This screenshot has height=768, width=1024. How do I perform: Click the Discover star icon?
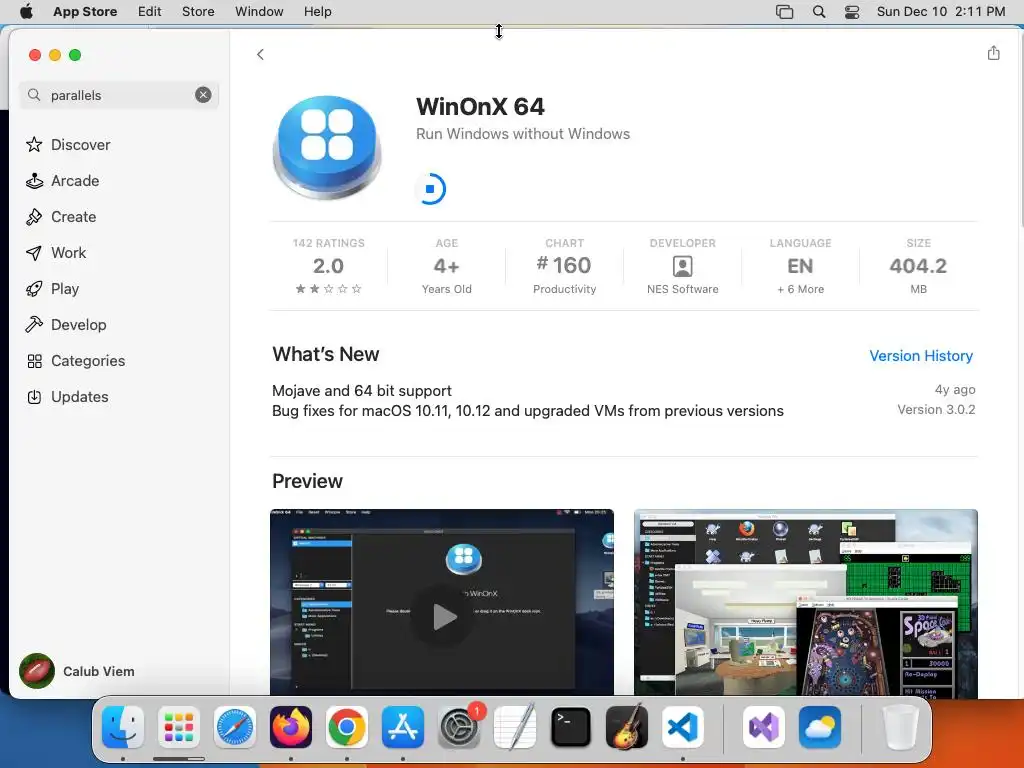[34, 144]
